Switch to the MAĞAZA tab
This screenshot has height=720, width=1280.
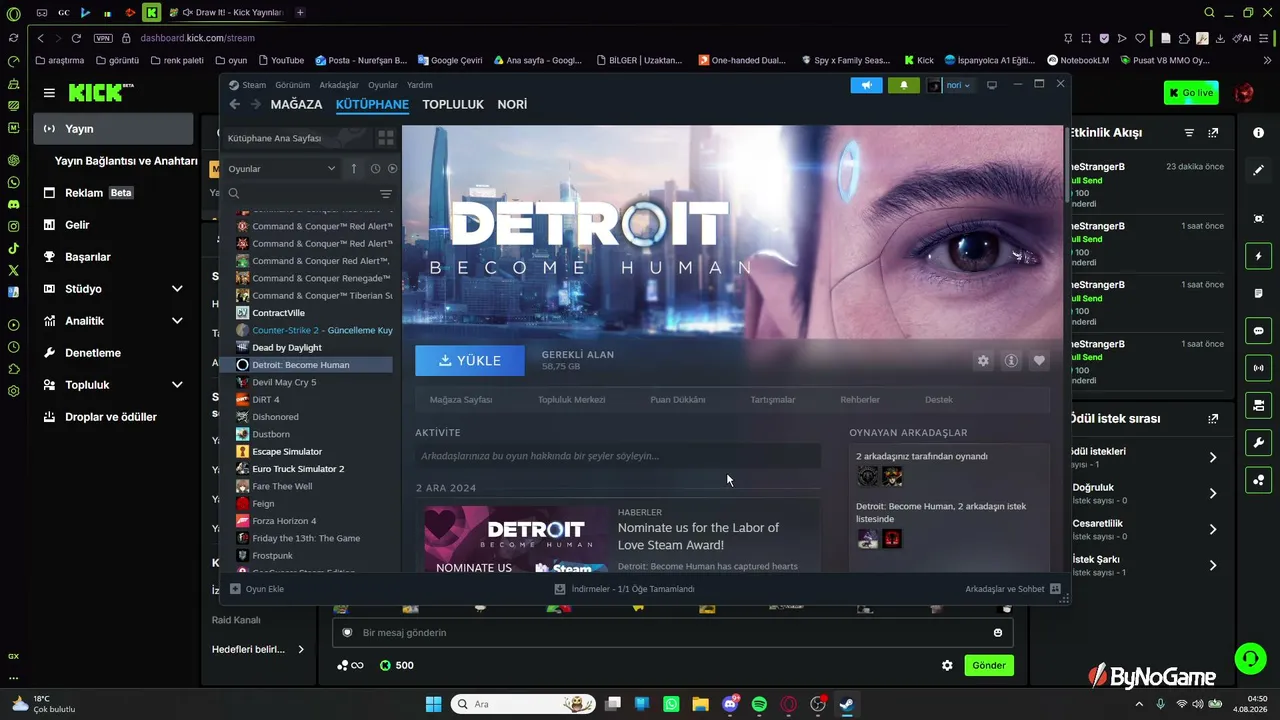[296, 104]
